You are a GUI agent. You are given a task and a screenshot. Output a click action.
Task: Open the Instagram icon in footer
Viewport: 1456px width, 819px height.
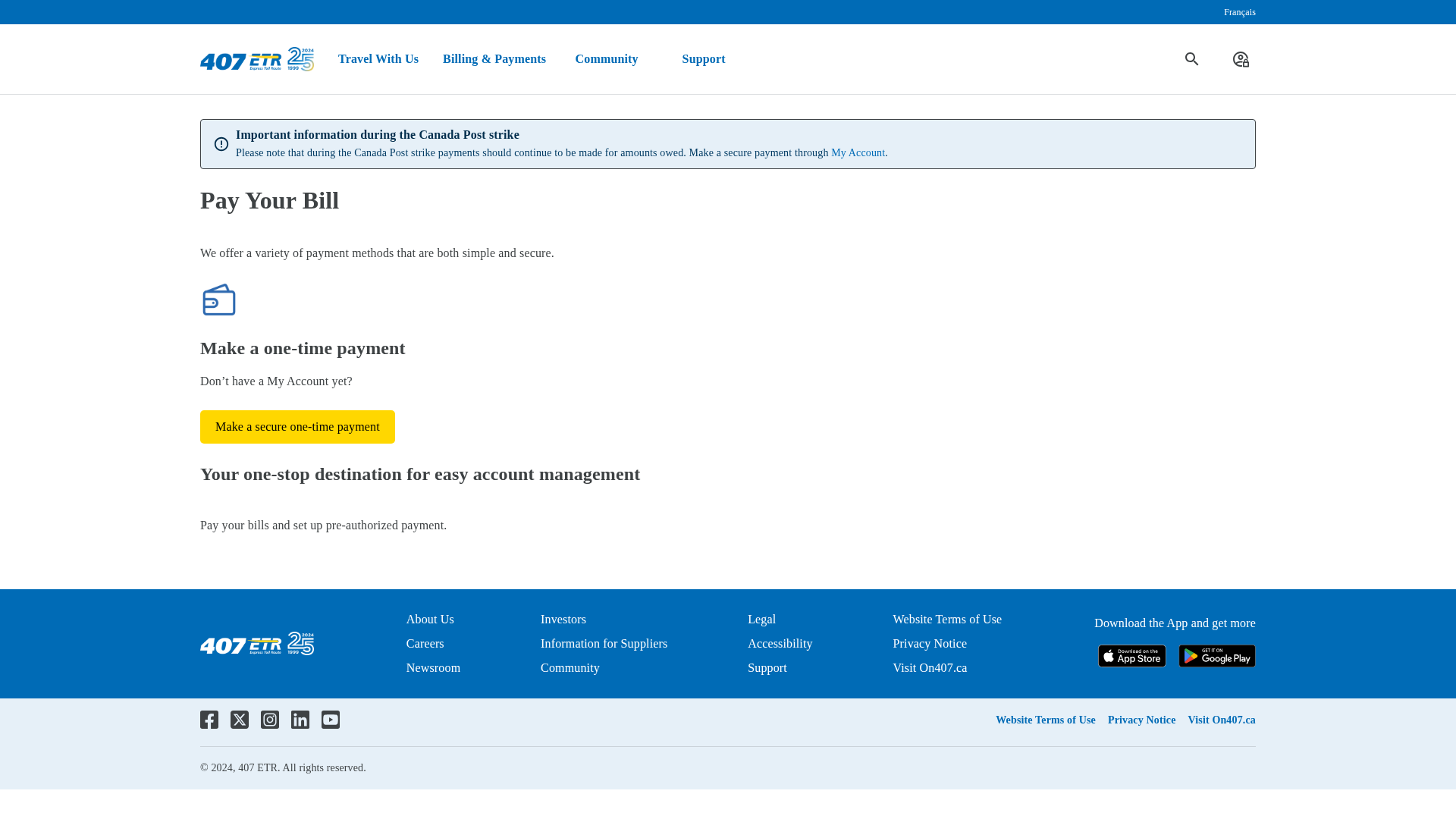click(x=270, y=720)
